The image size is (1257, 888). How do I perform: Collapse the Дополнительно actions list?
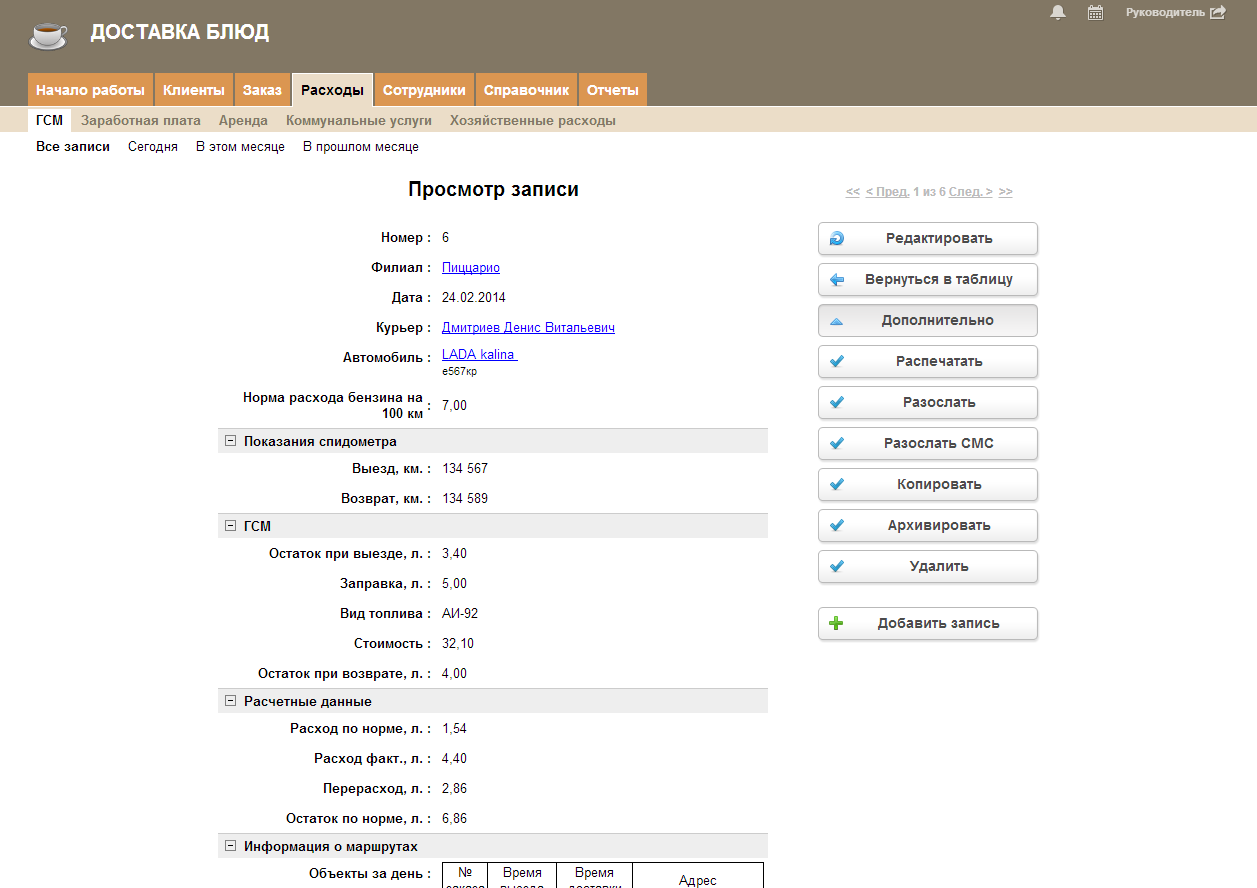click(x=927, y=321)
